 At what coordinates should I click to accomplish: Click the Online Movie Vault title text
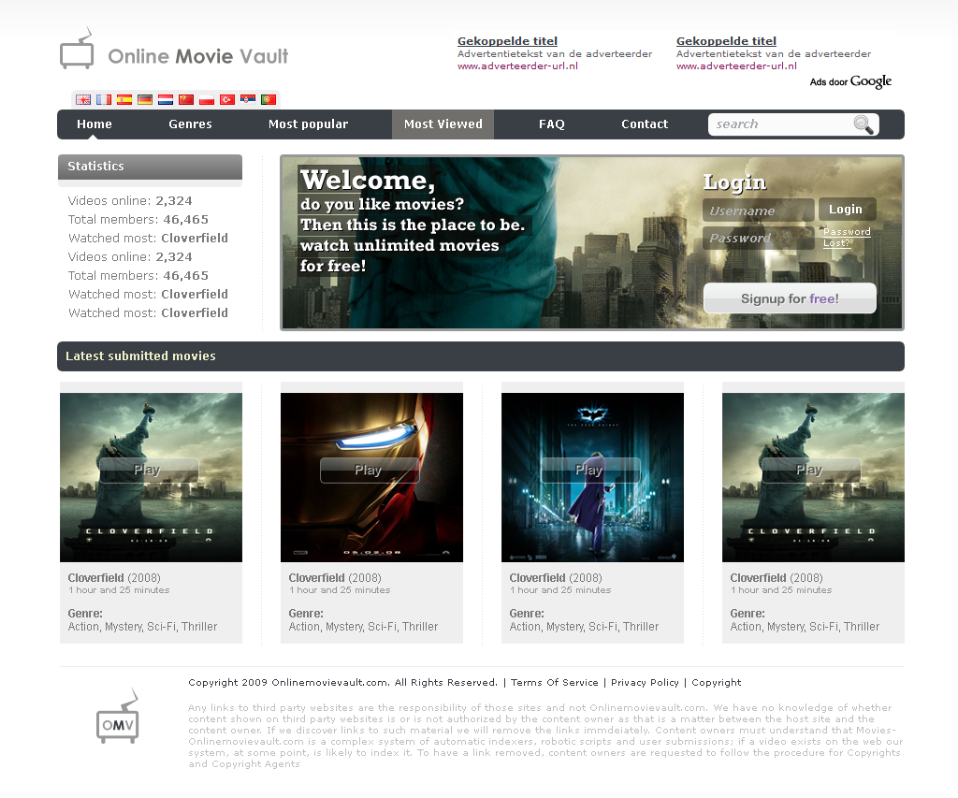(x=198, y=56)
